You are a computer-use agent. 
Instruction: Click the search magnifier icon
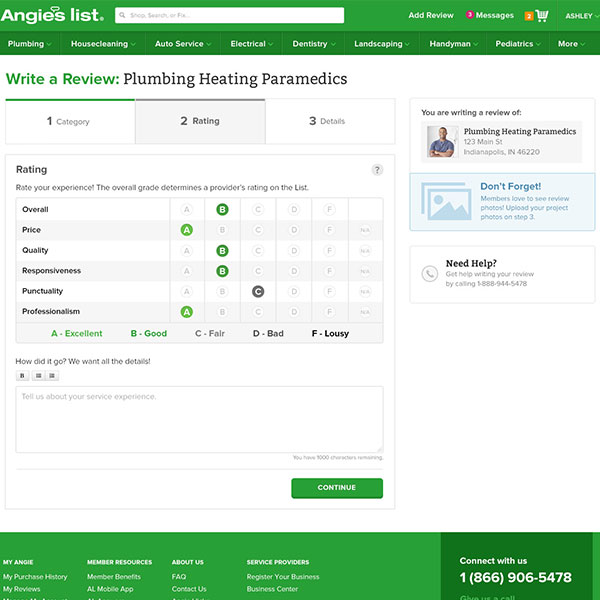122,16
